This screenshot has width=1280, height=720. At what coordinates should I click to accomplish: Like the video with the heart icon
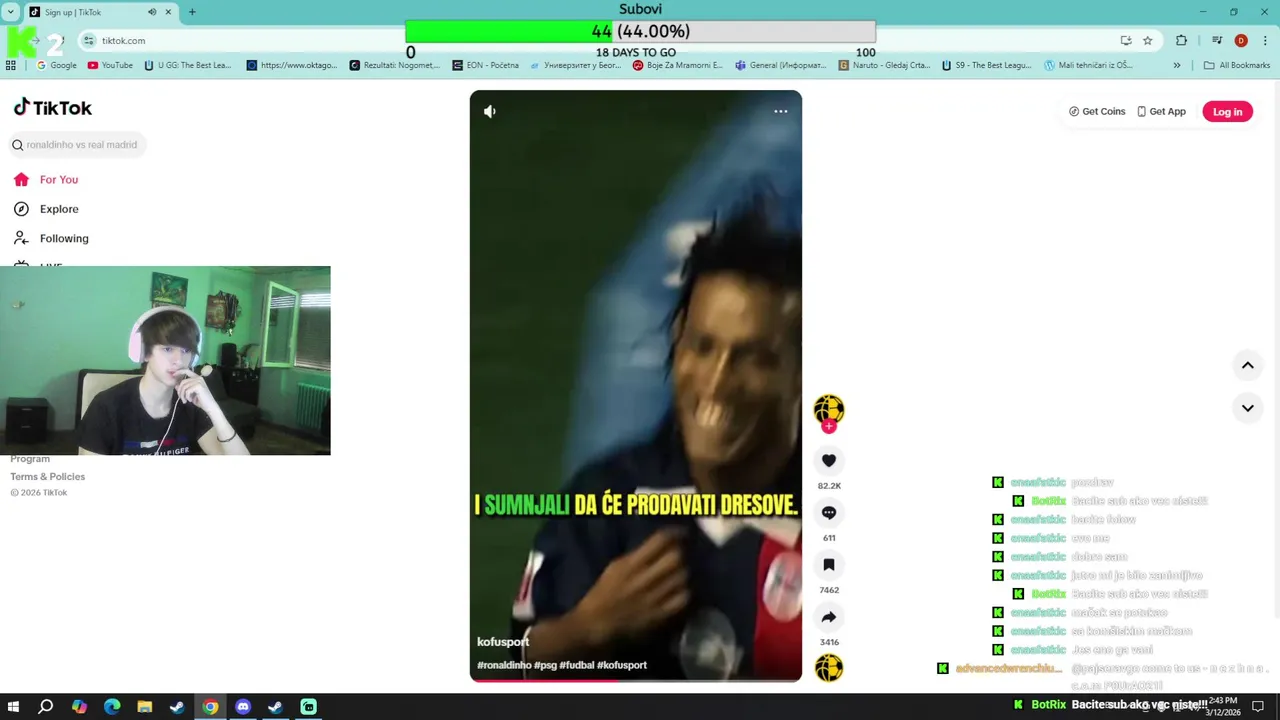(x=829, y=461)
